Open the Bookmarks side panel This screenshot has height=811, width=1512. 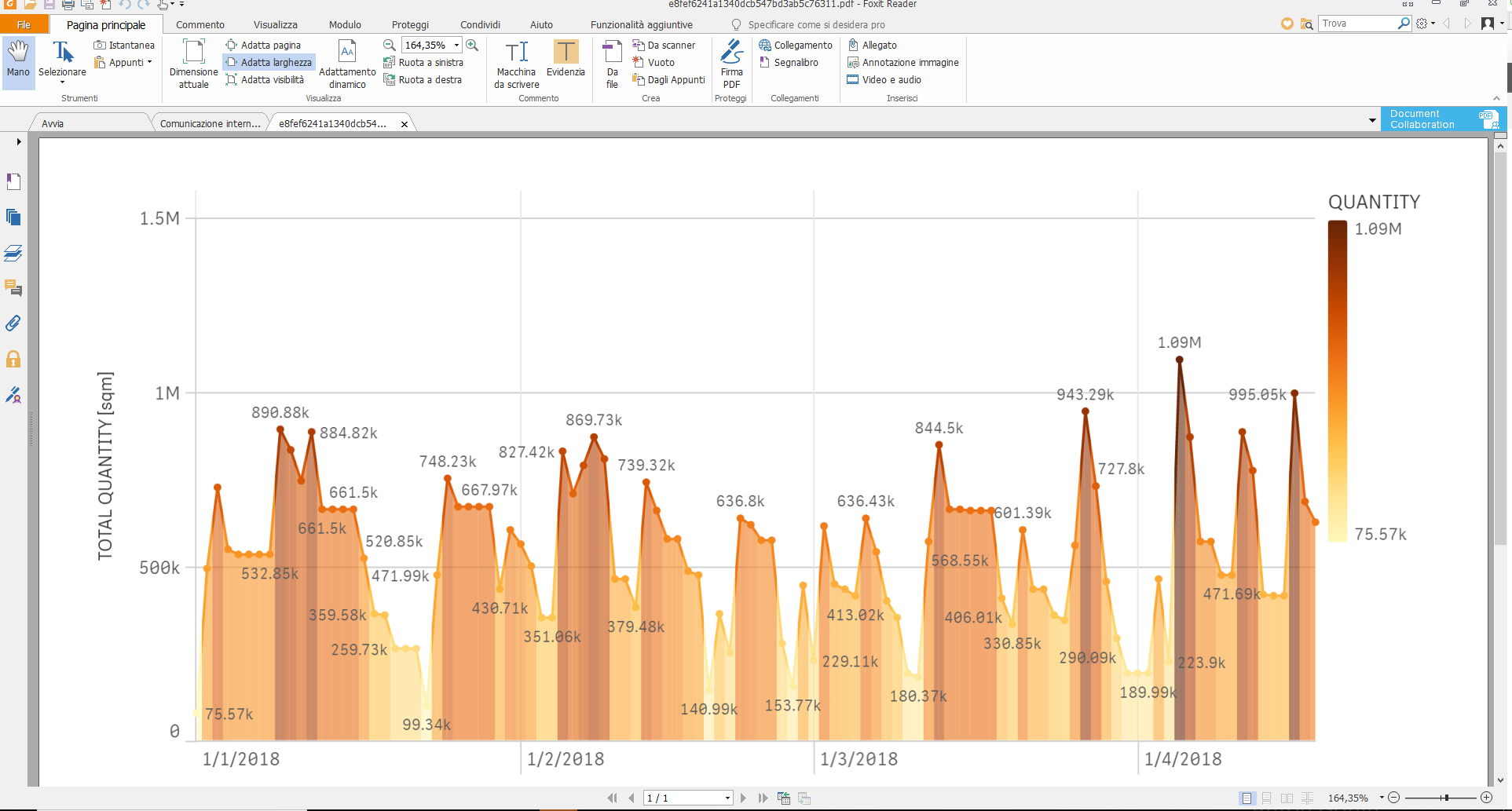(13, 181)
